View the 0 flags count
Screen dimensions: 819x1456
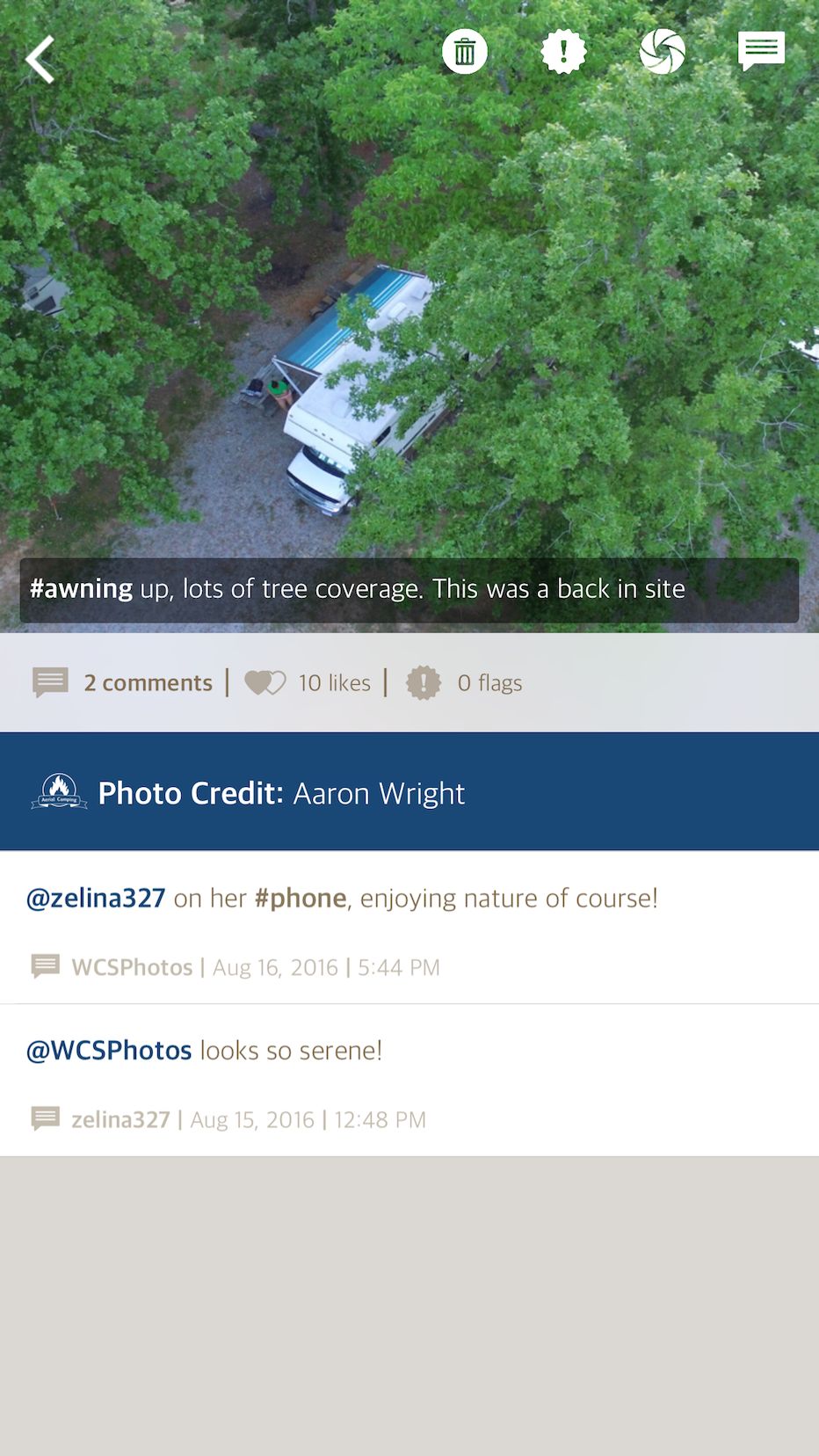click(489, 683)
